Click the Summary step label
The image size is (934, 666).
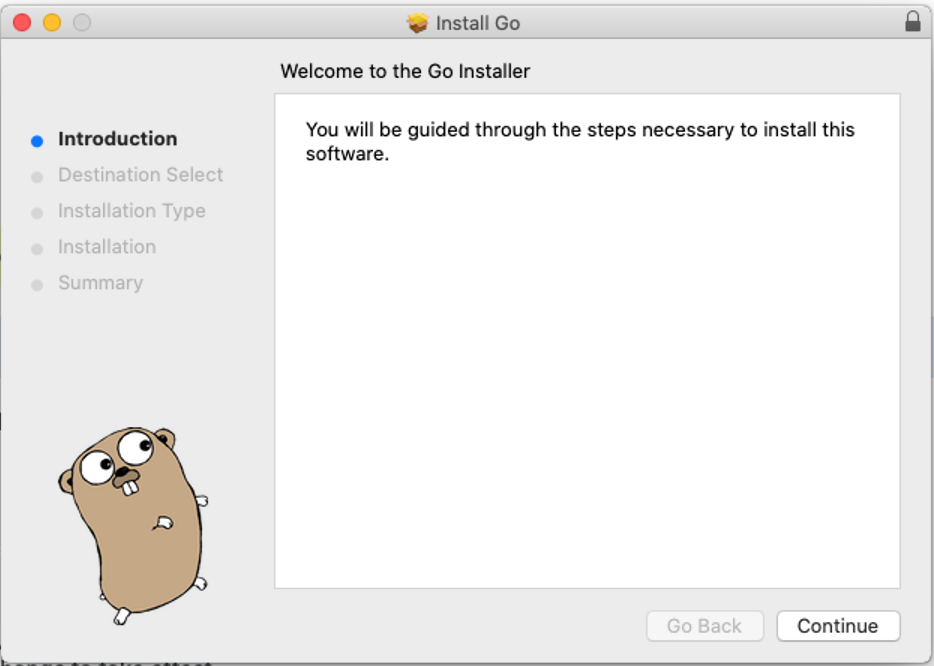(101, 283)
